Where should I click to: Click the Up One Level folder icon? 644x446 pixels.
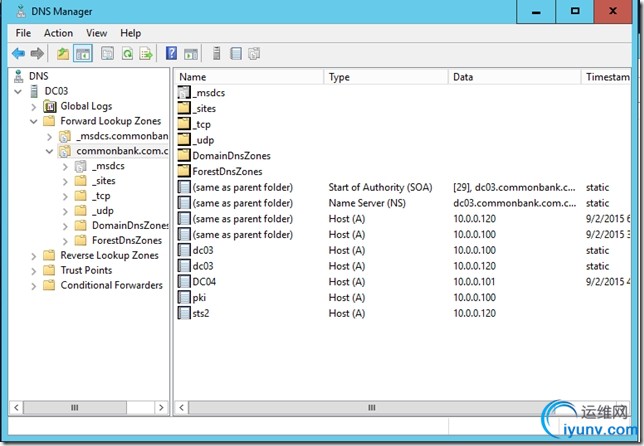(63, 53)
